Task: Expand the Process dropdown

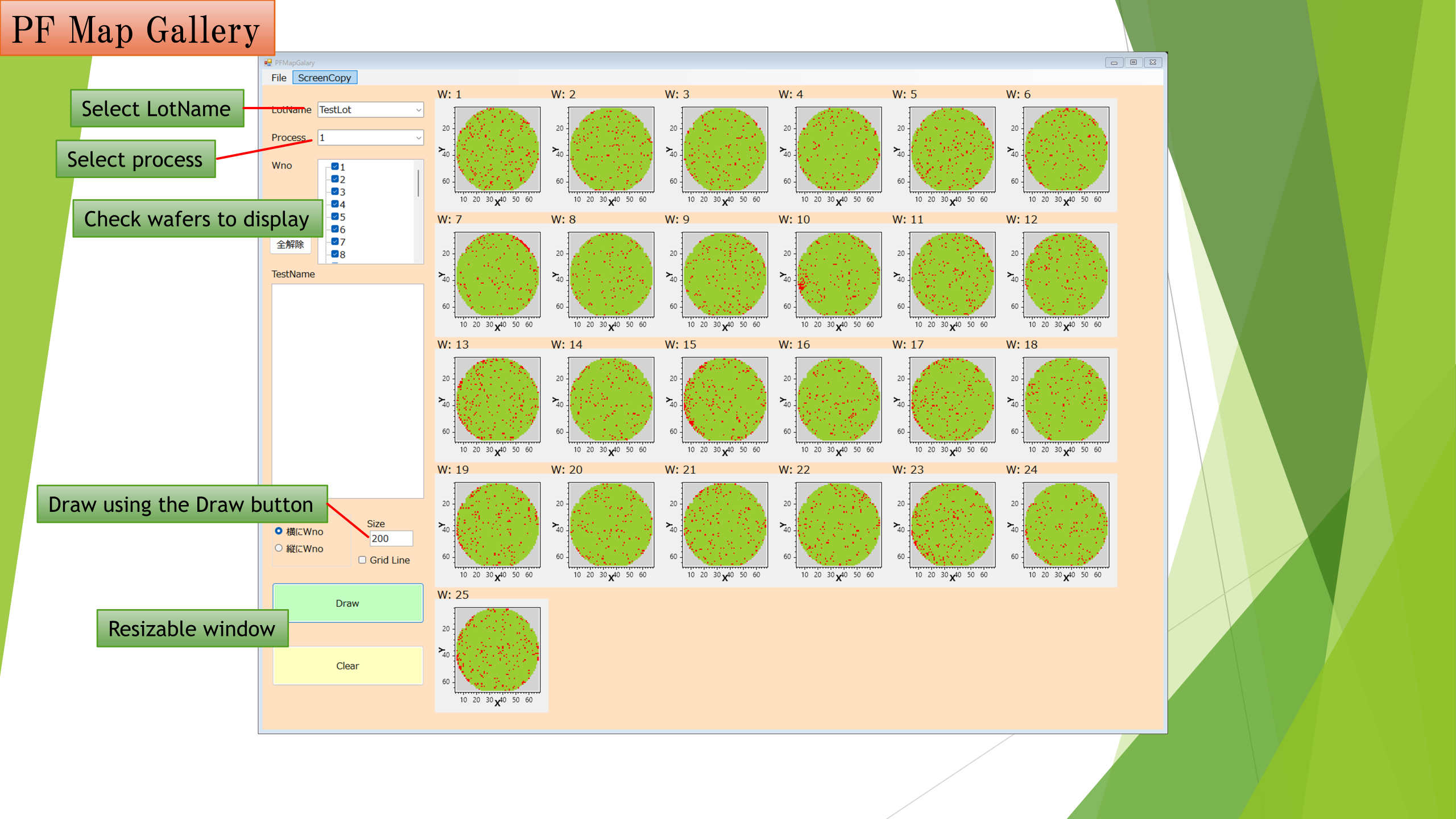Action: pos(370,138)
